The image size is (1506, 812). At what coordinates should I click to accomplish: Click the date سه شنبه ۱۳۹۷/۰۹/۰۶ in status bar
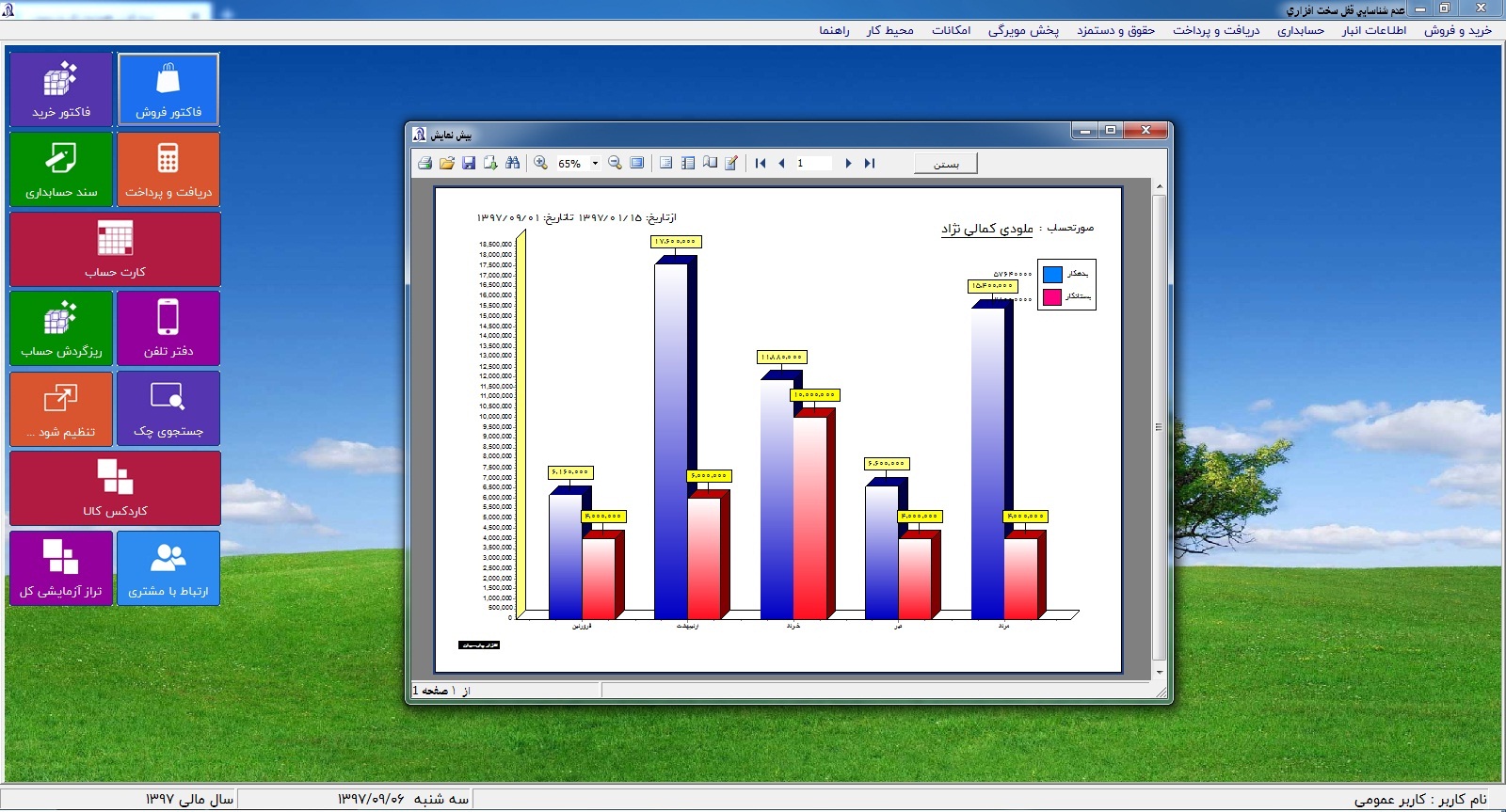(x=403, y=799)
